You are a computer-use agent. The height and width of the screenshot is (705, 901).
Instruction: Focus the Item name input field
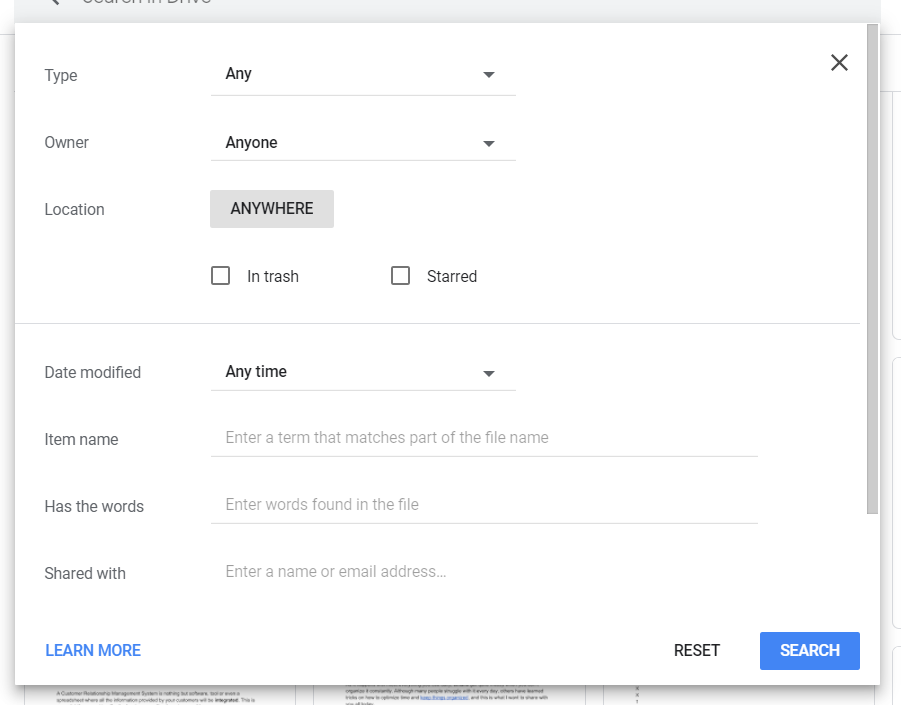pos(484,438)
